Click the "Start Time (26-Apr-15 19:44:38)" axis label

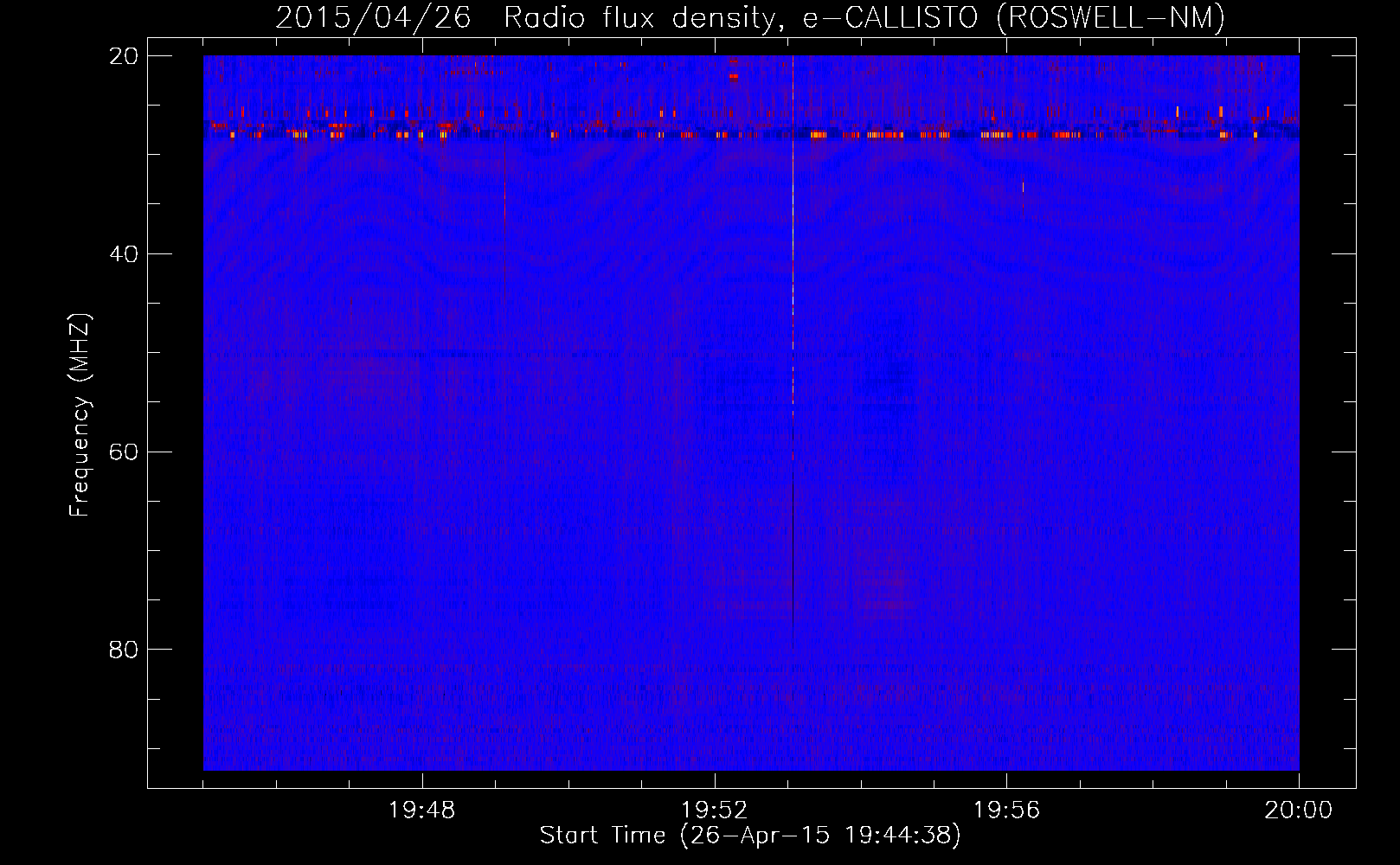tap(750, 836)
